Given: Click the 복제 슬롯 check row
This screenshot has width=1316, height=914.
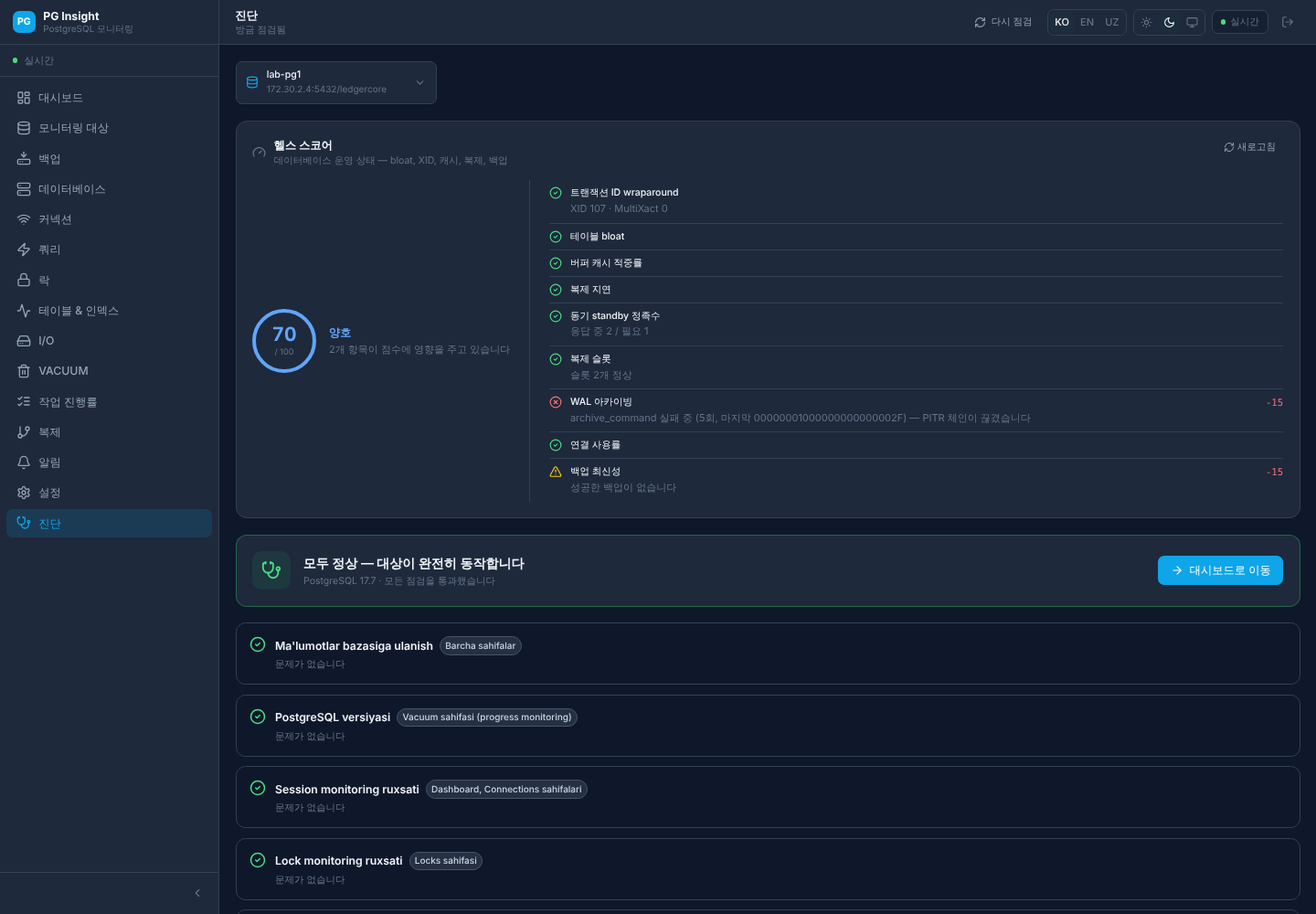Looking at the screenshot, I should [916, 367].
